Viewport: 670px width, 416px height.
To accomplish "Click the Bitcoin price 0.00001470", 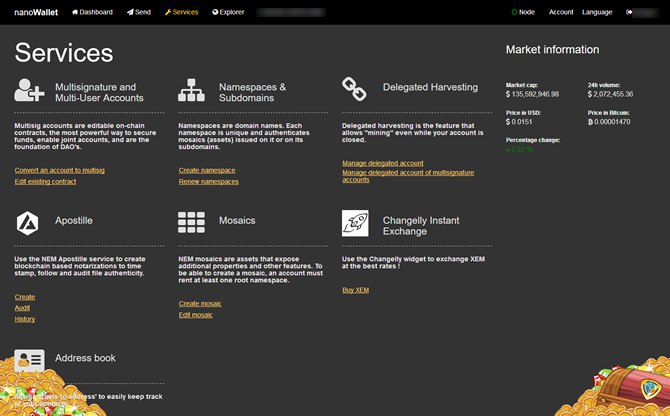I will [609, 122].
